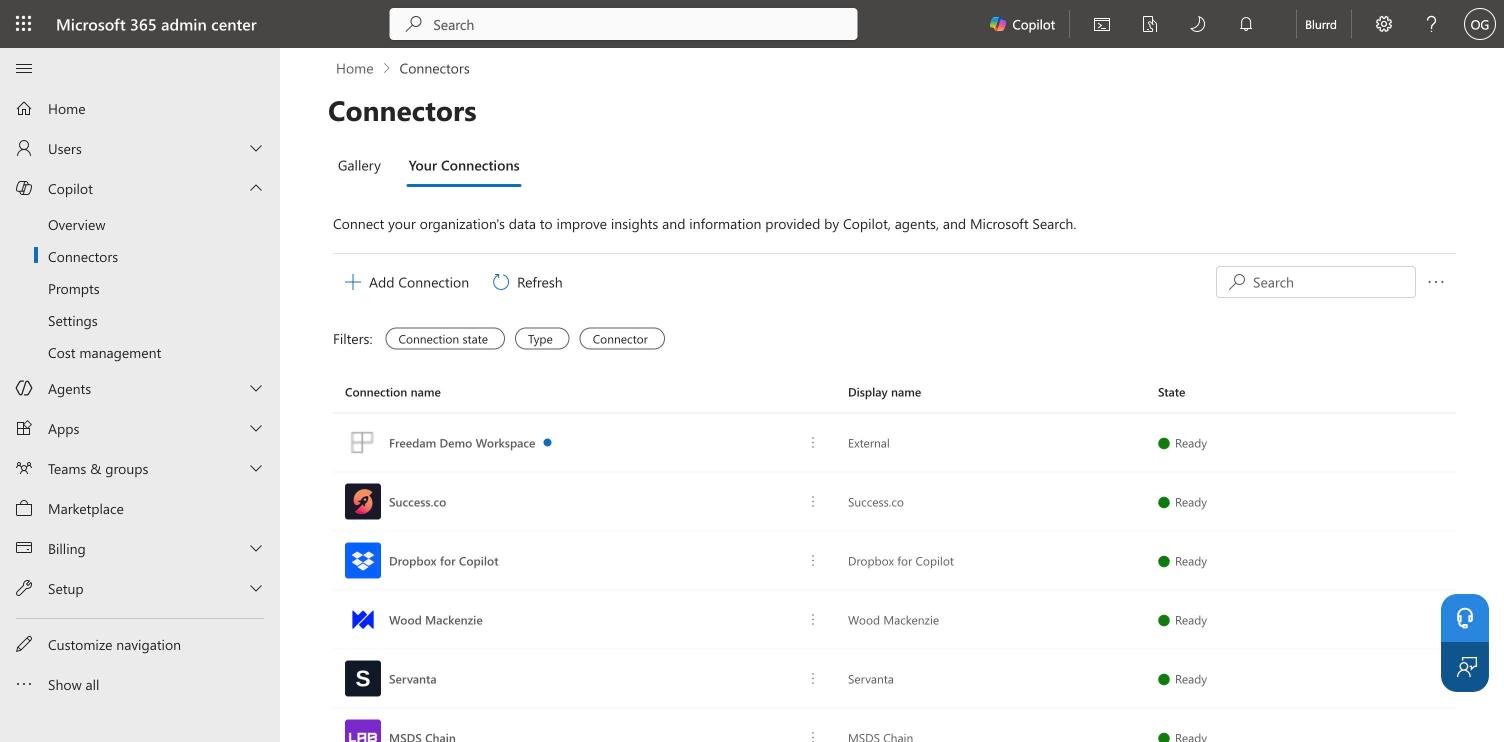Viewport: 1504px width, 742px height.
Task: Expand the Apps section chevron
Action: 256,428
